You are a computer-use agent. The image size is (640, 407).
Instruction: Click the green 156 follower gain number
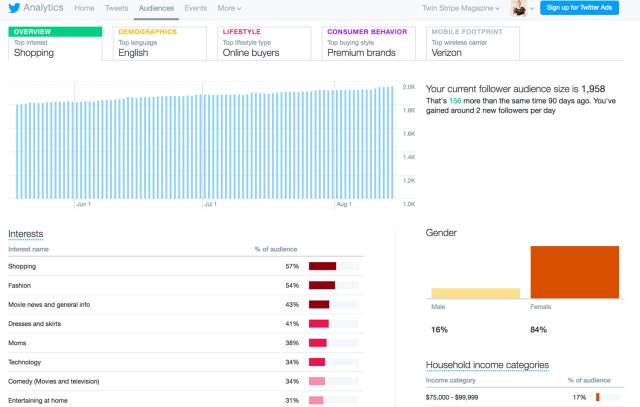[x=455, y=100]
